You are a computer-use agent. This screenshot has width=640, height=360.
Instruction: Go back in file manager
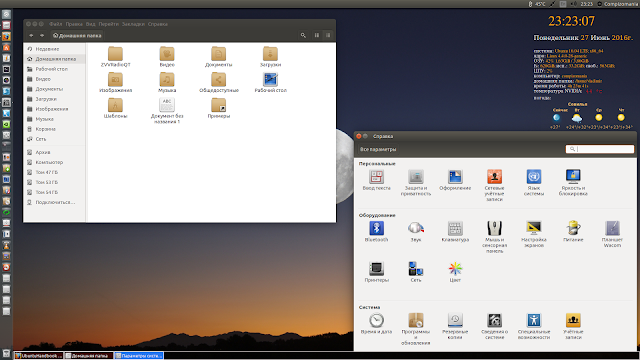pos(31,36)
